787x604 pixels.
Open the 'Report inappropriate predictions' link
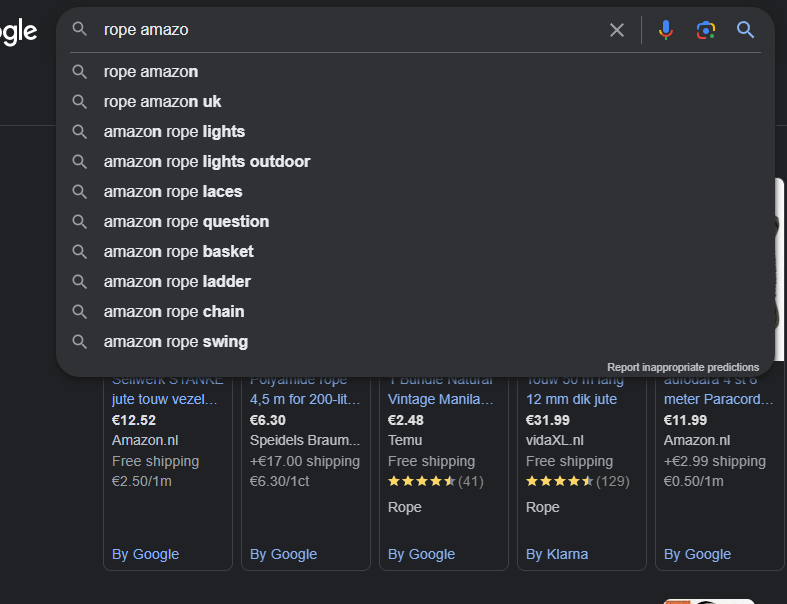click(x=683, y=368)
